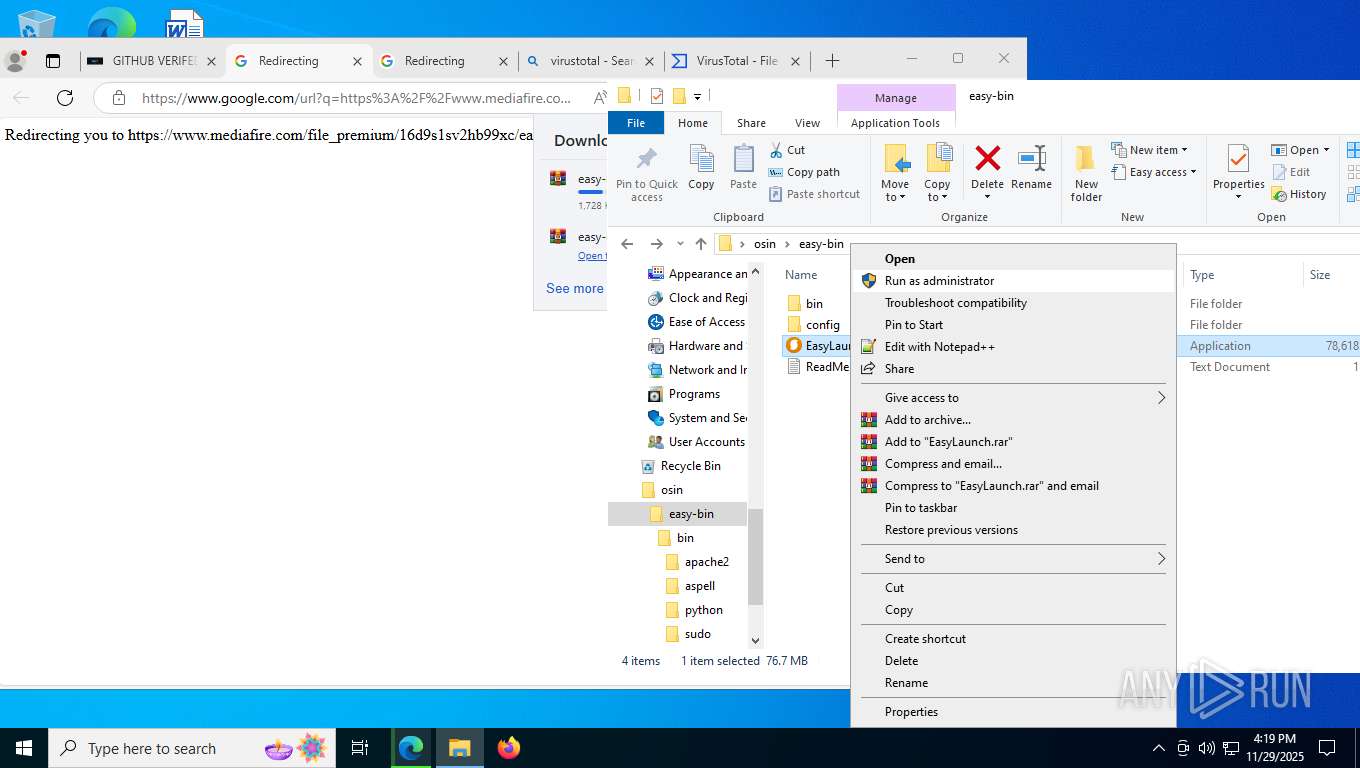This screenshot has height=768, width=1360.
Task: Open a new Edge tab
Action: pos(832,61)
